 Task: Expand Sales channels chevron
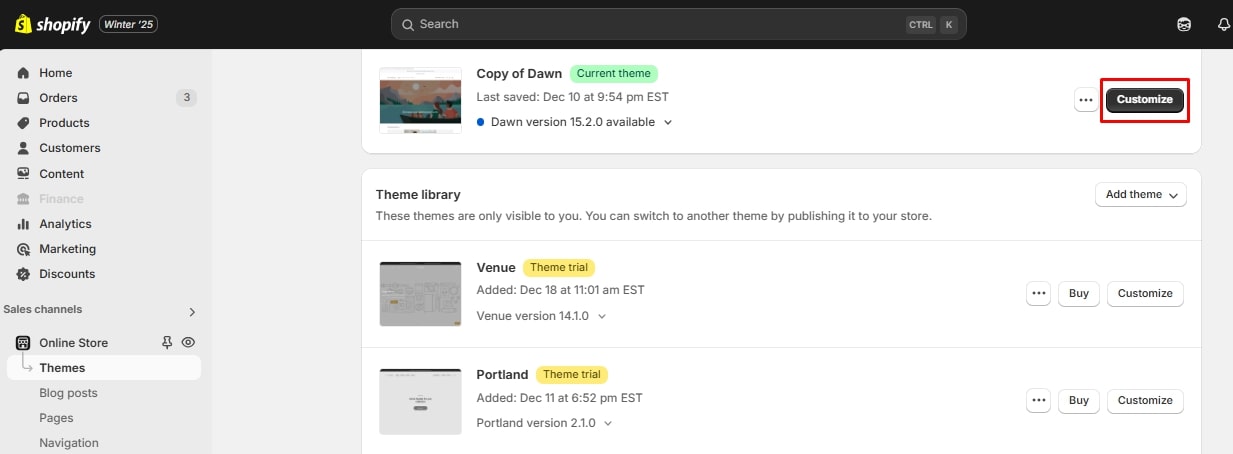(192, 312)
